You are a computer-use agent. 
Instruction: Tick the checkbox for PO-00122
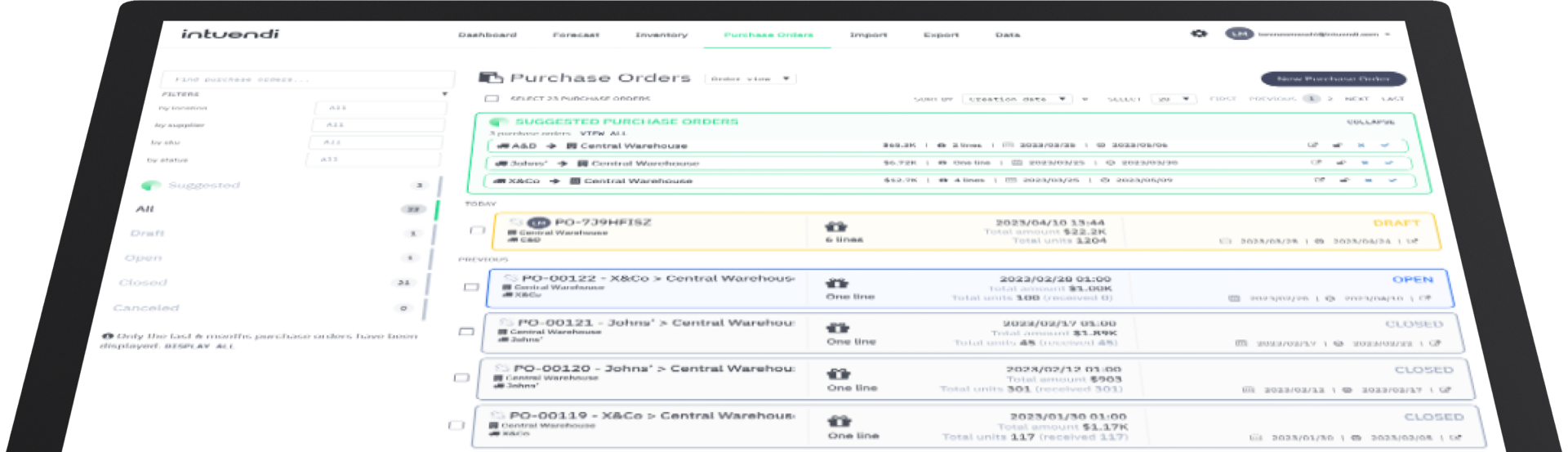[x=471, y=287]
